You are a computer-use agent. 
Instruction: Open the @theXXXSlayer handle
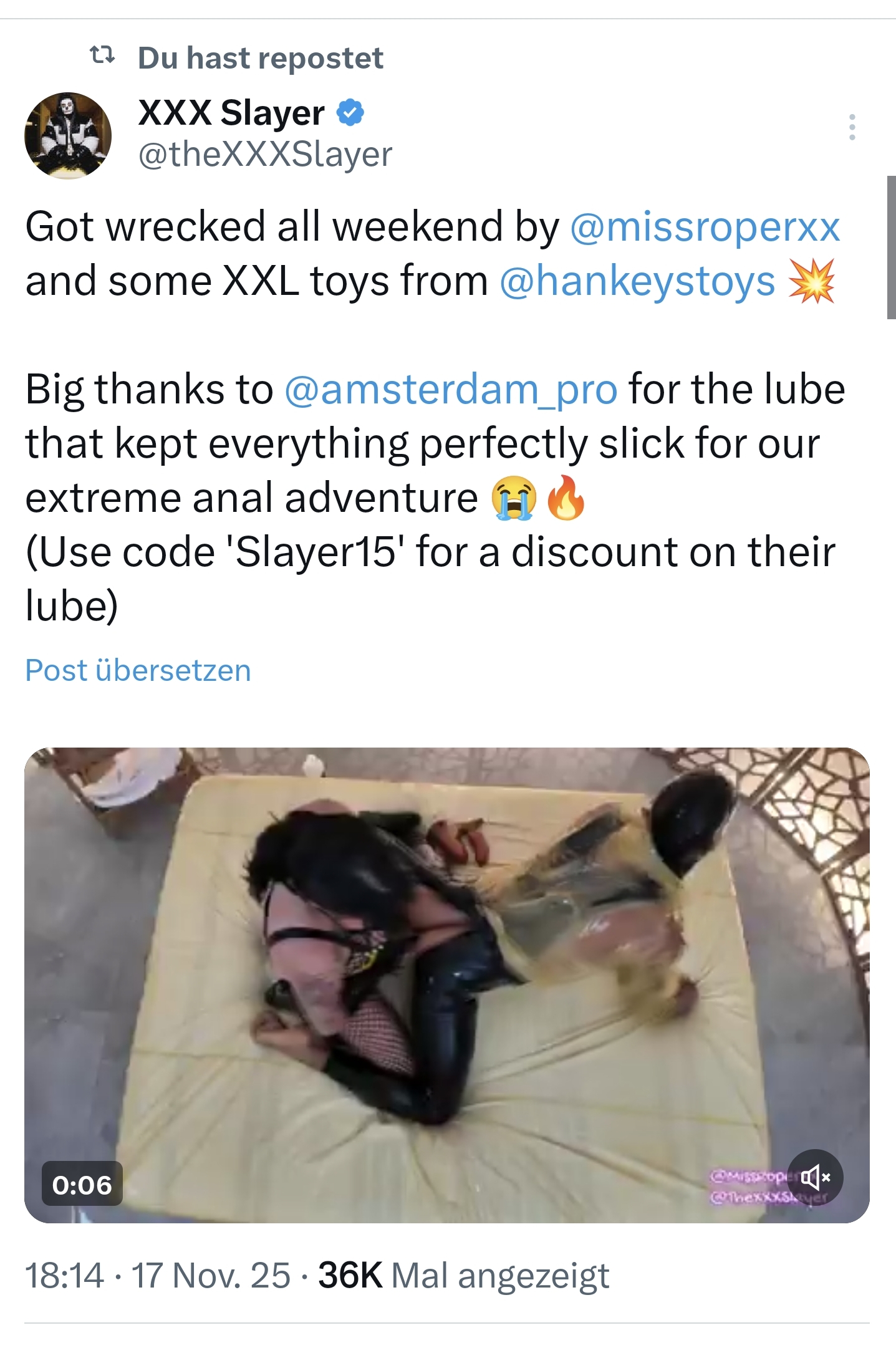tap(265, 154)
